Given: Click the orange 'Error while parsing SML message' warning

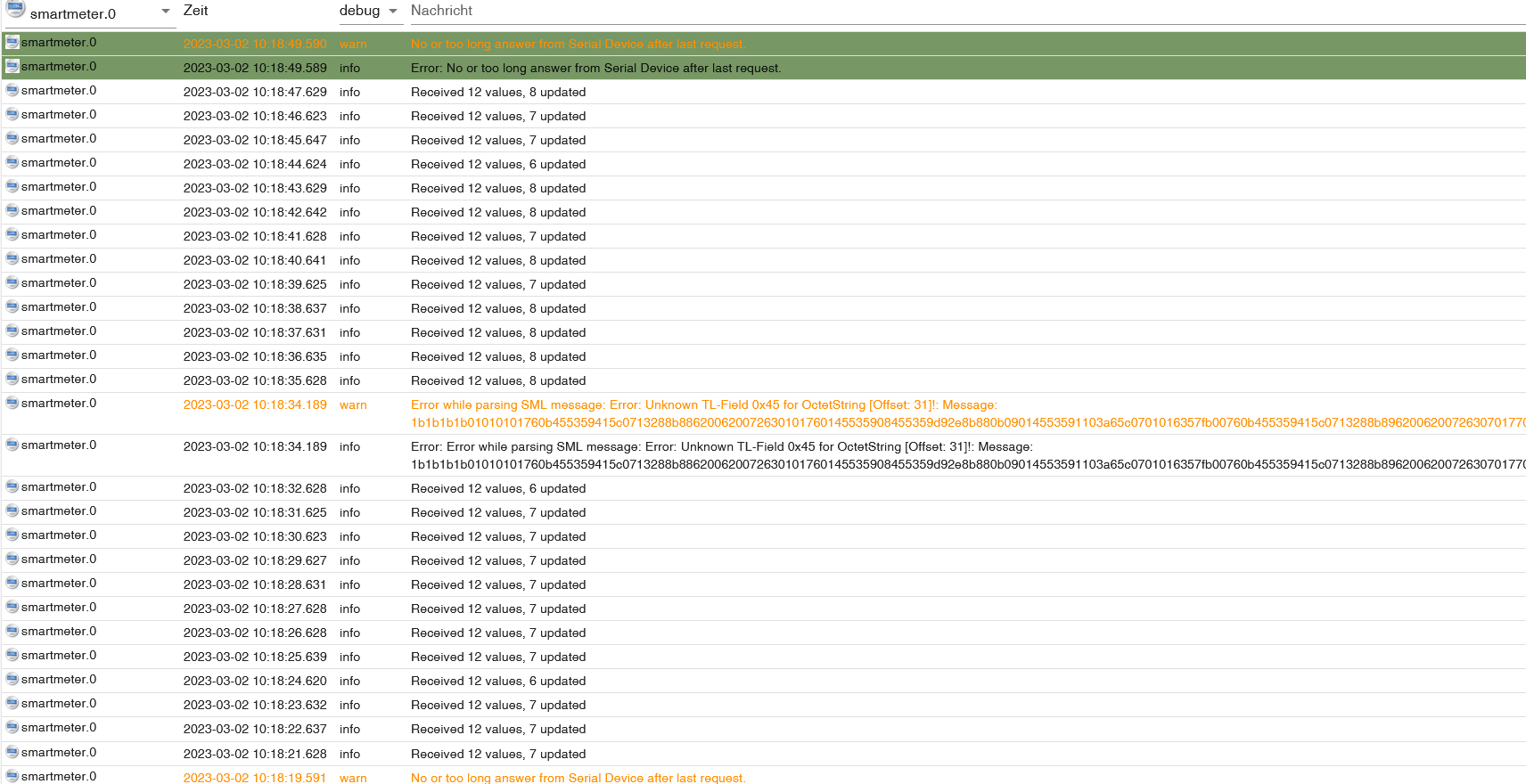Looking at the screenshot, I should click(x=704, y=404).
